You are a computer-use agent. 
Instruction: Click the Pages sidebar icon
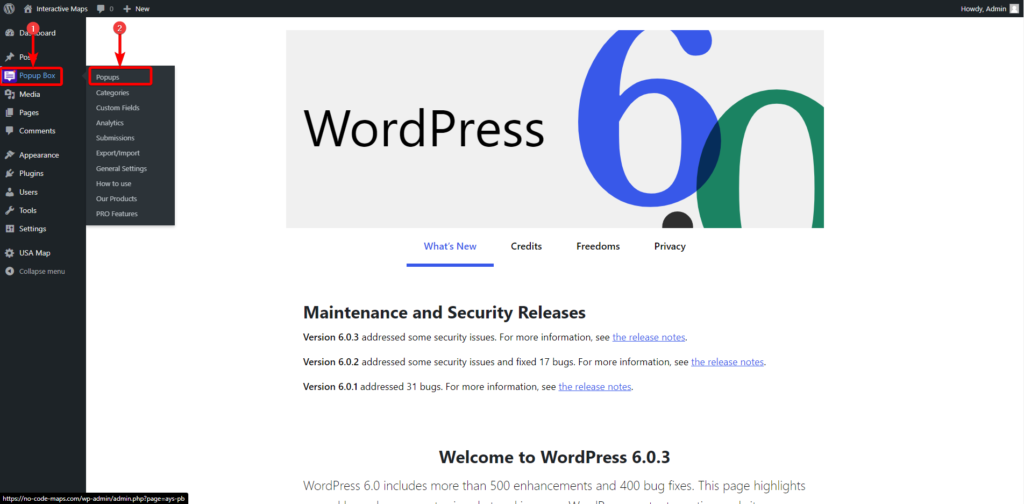[x=9, y=113]
